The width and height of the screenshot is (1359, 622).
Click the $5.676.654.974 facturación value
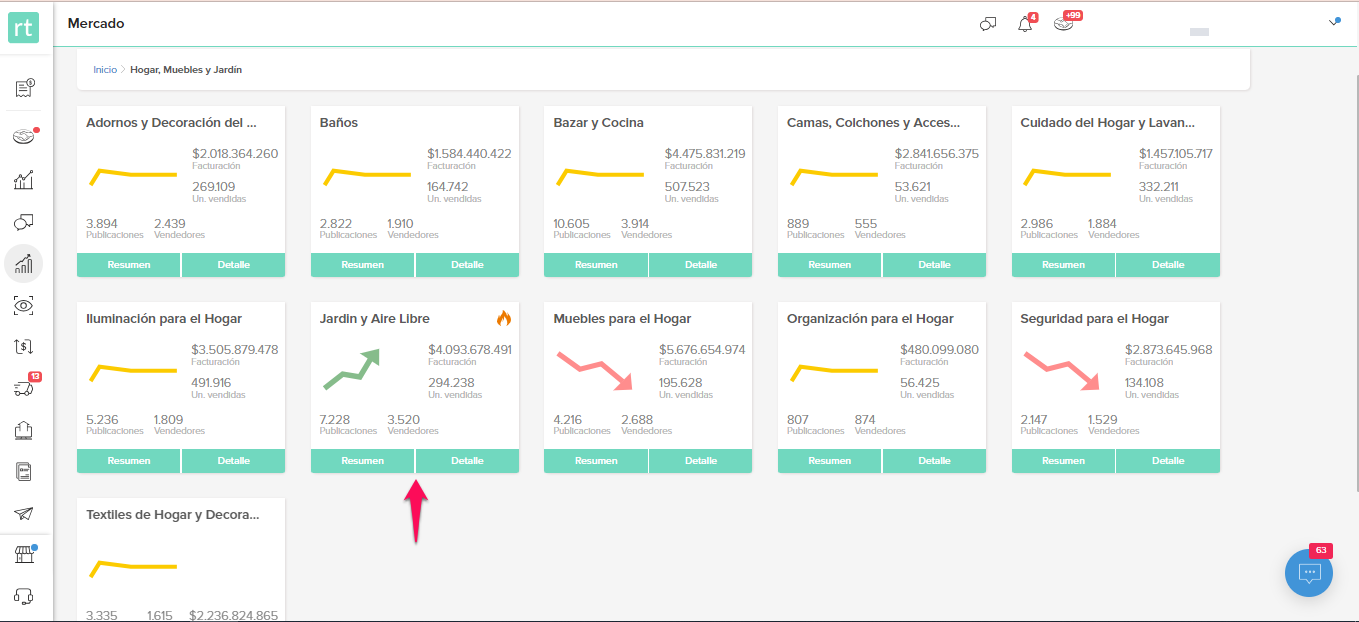[702, 350]
